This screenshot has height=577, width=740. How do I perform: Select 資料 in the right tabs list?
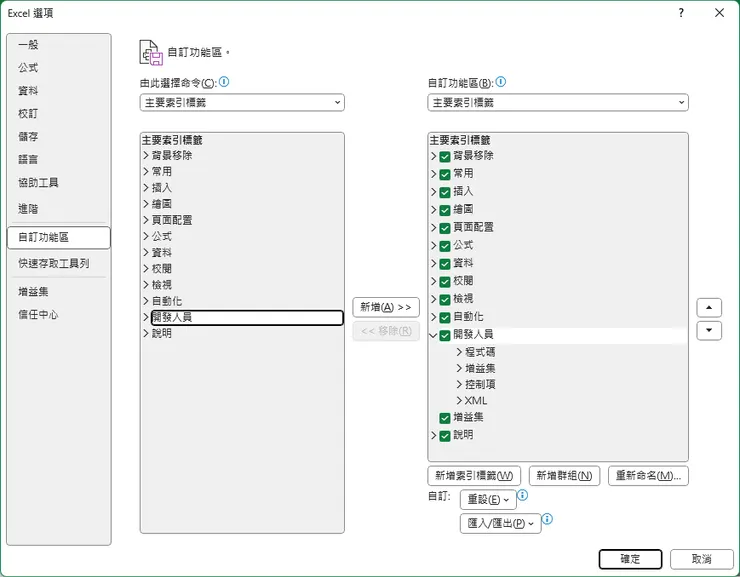[x=463, y=263]
